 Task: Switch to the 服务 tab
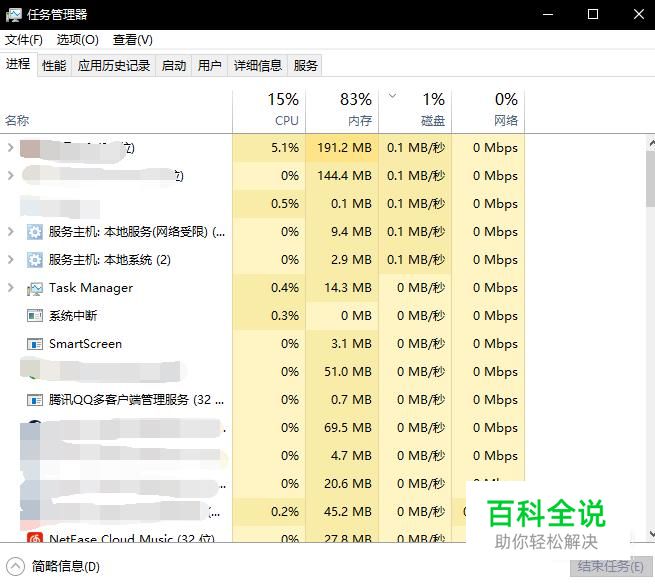click(305, 66)
